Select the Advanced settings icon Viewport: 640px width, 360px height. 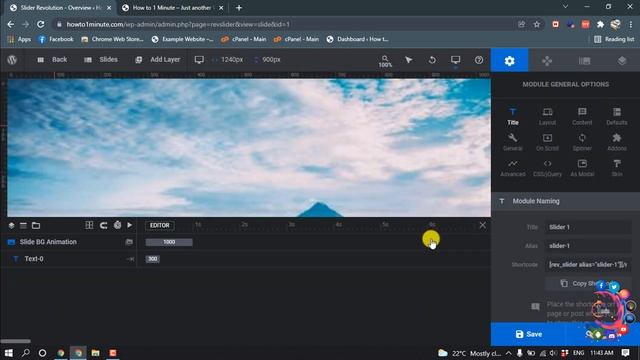[513, 168]
